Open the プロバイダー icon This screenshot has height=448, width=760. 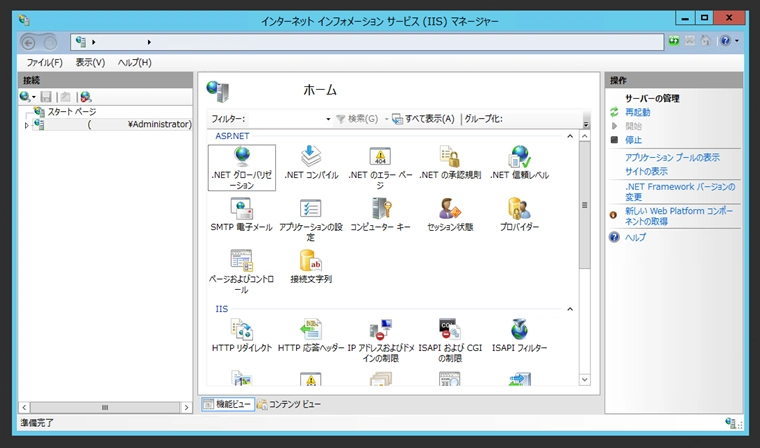click(x=519, y=215)
